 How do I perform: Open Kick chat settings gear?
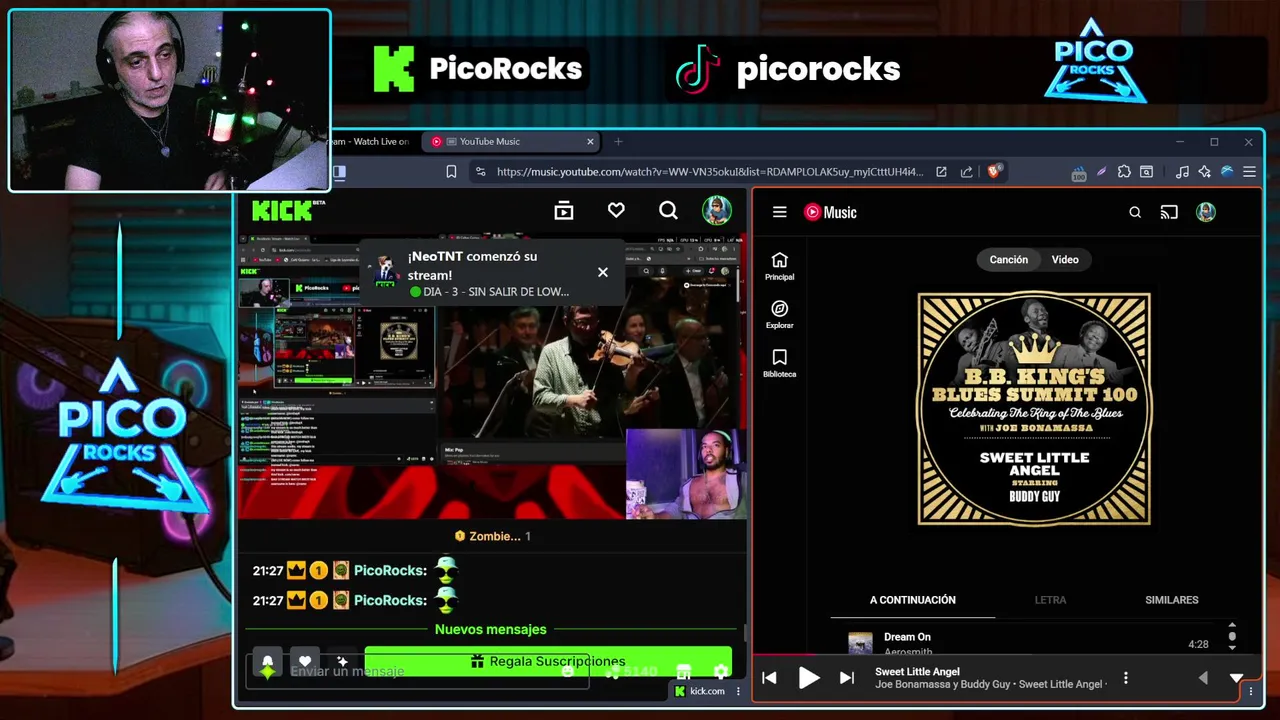tap(720, 672)
